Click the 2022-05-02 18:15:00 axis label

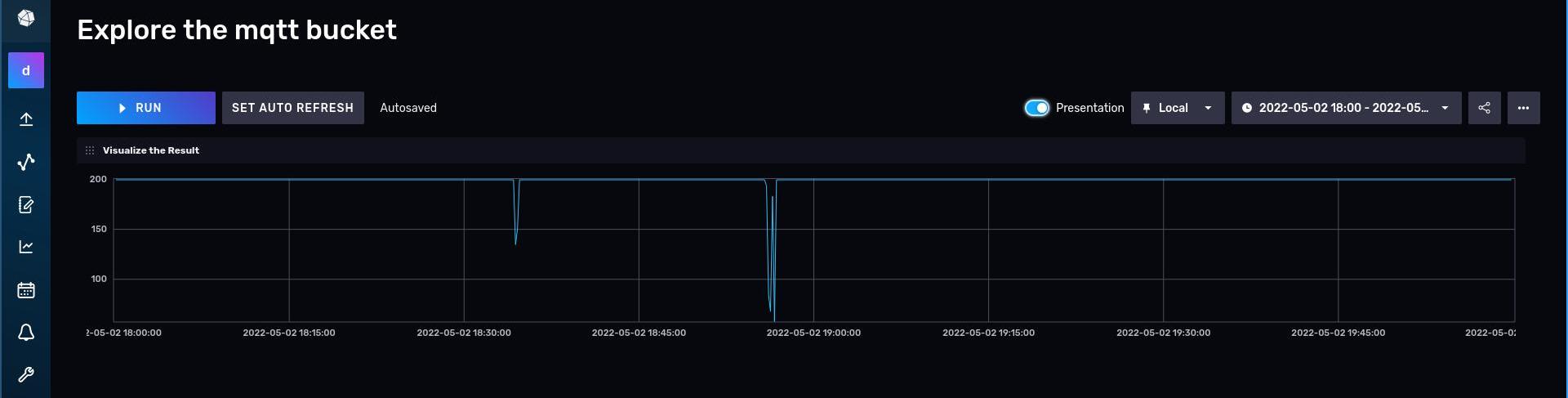point(289,333)
